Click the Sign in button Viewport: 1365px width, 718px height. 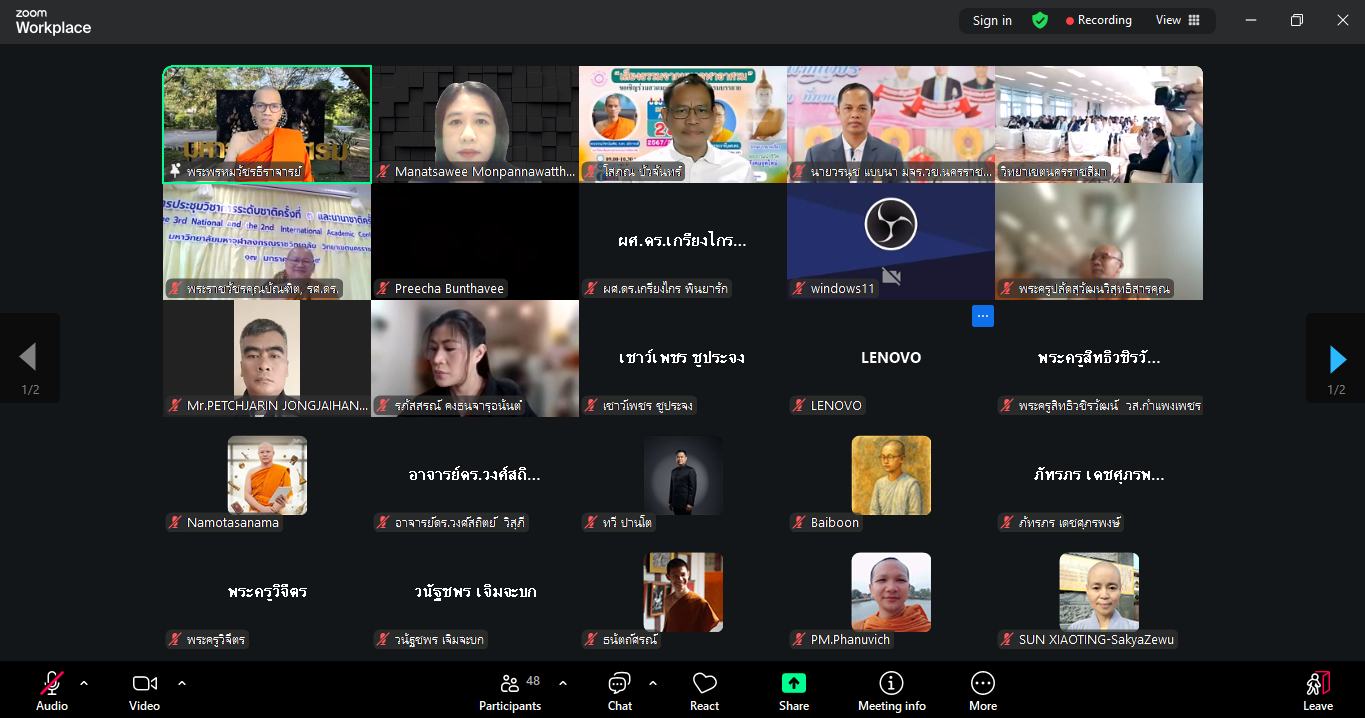[x=992, y=20]
